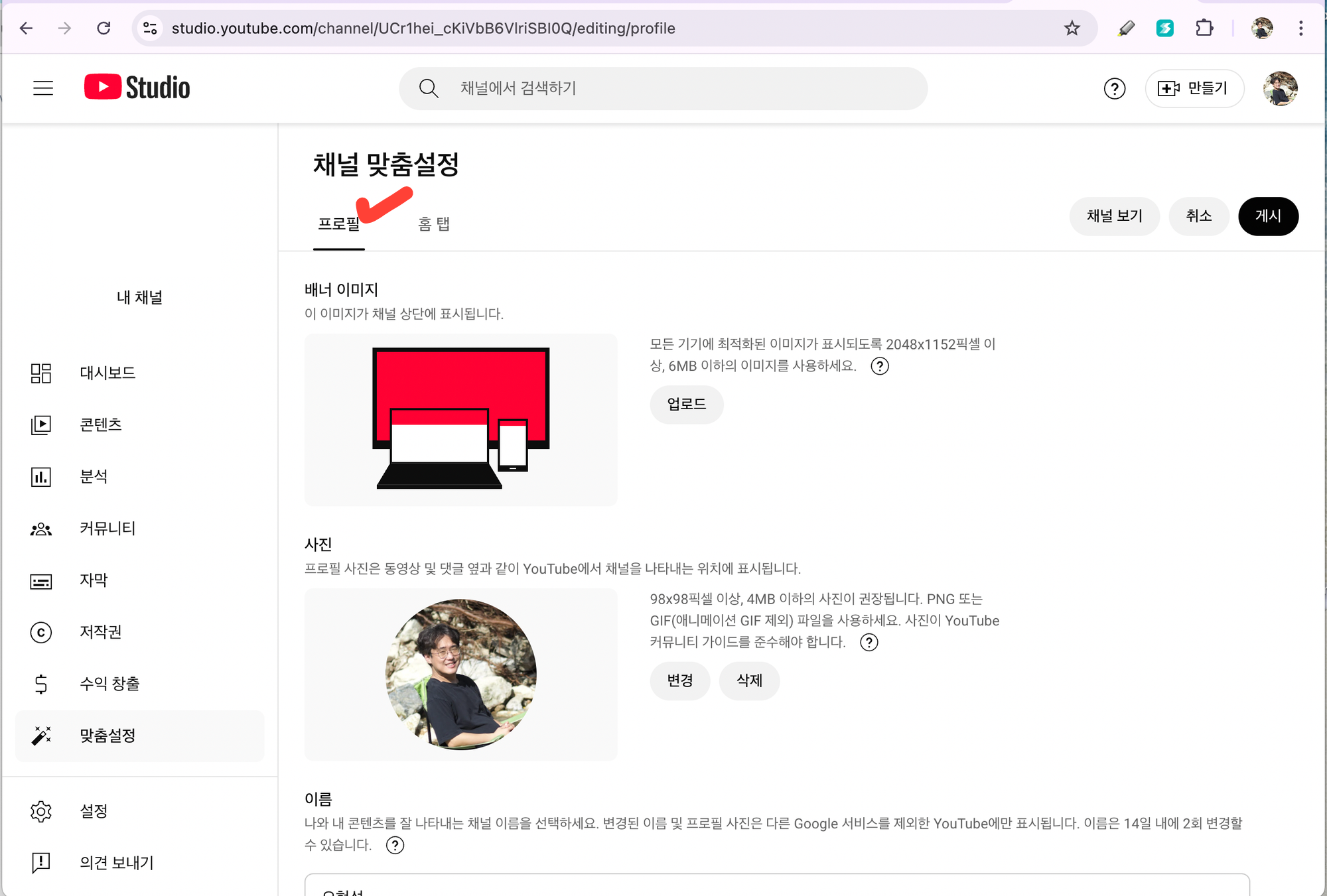
Task: Open the account avatar in Studio header
Action: [1280, 88]
